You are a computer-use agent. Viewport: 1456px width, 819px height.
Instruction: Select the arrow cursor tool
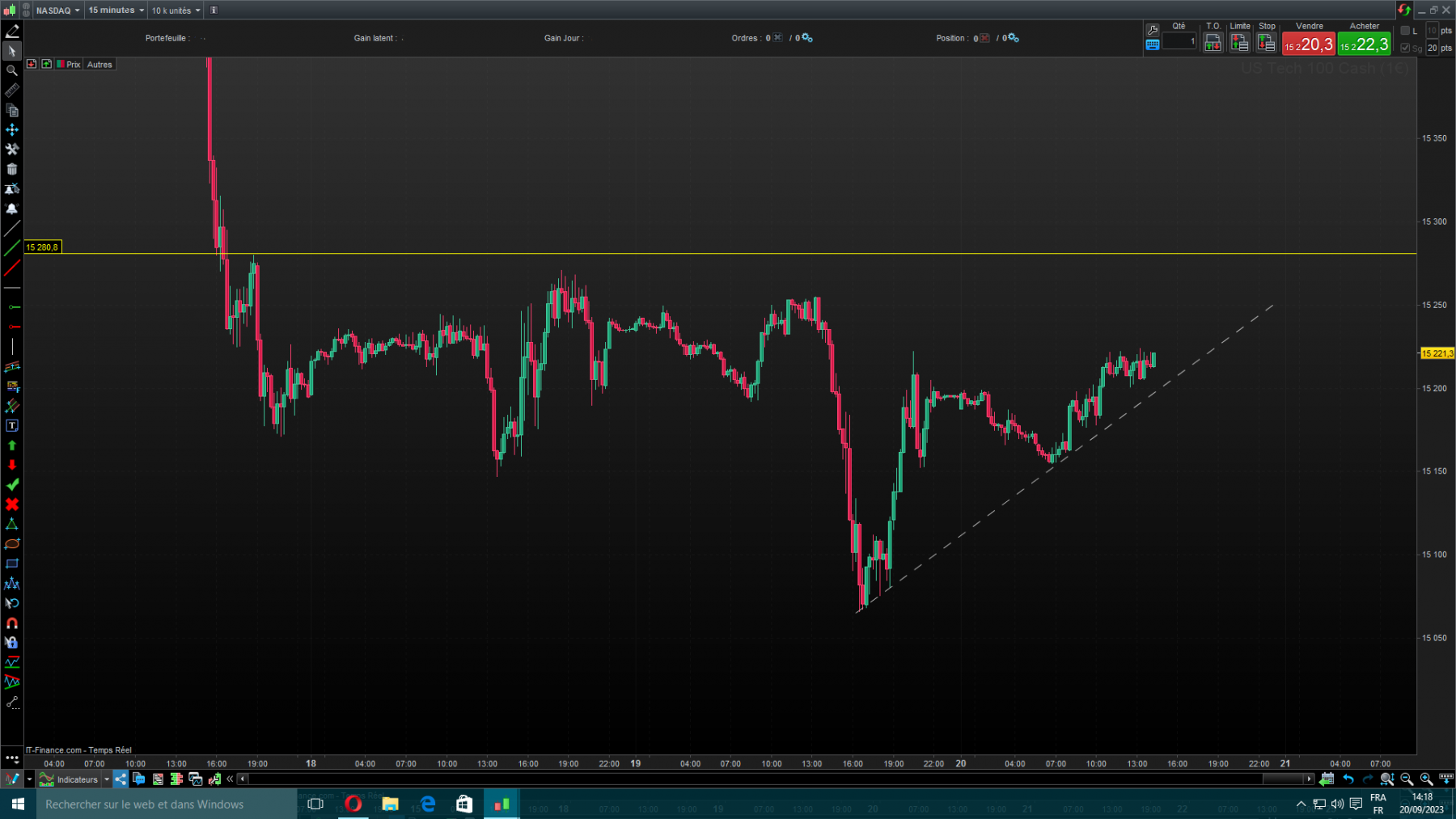(x=12, y=51)
